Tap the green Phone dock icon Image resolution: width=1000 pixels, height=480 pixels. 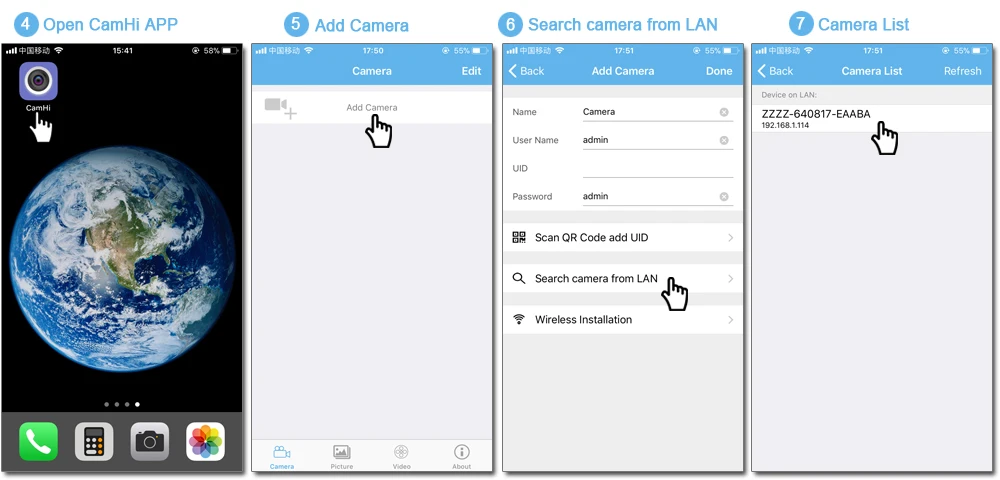click(x=38, y=441)
